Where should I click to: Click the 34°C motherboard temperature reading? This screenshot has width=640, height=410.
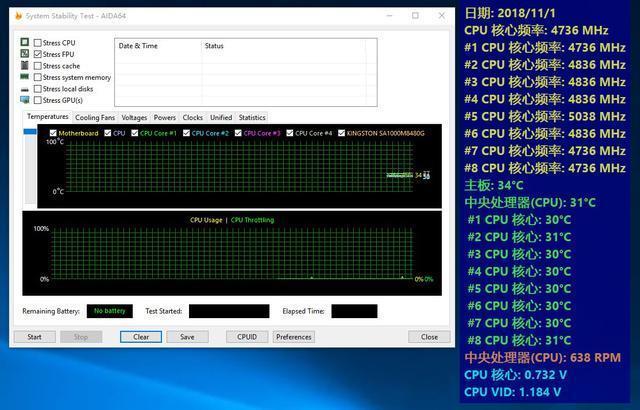point(494,185)
